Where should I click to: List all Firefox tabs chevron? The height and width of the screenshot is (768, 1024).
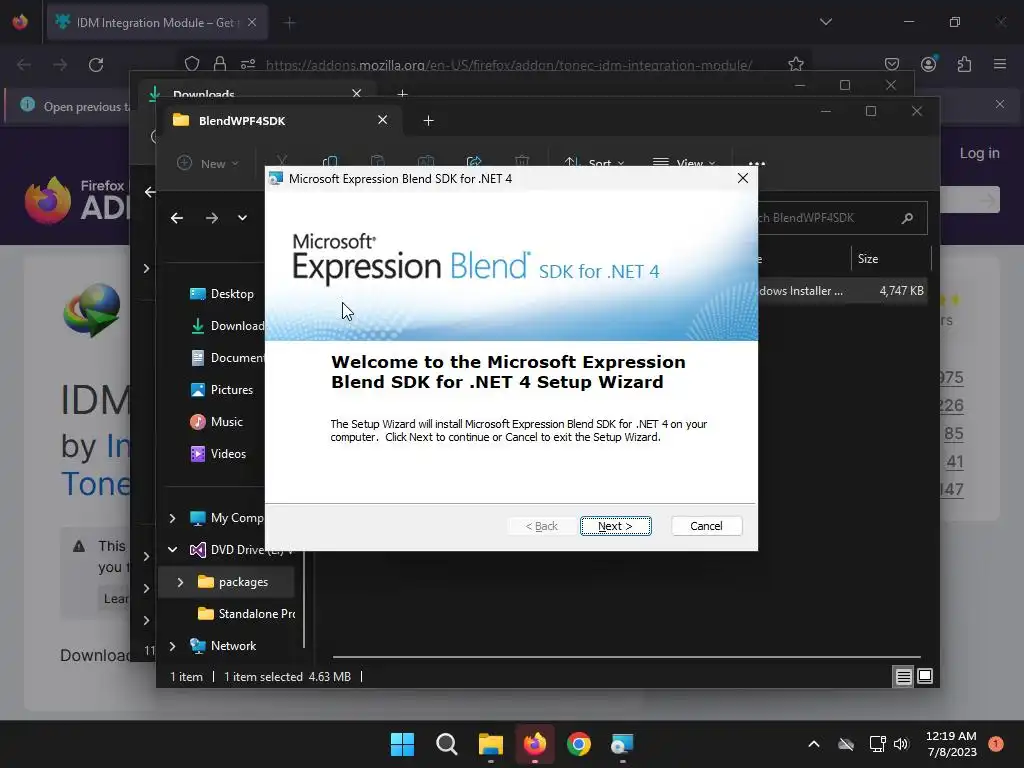[825, 22]
